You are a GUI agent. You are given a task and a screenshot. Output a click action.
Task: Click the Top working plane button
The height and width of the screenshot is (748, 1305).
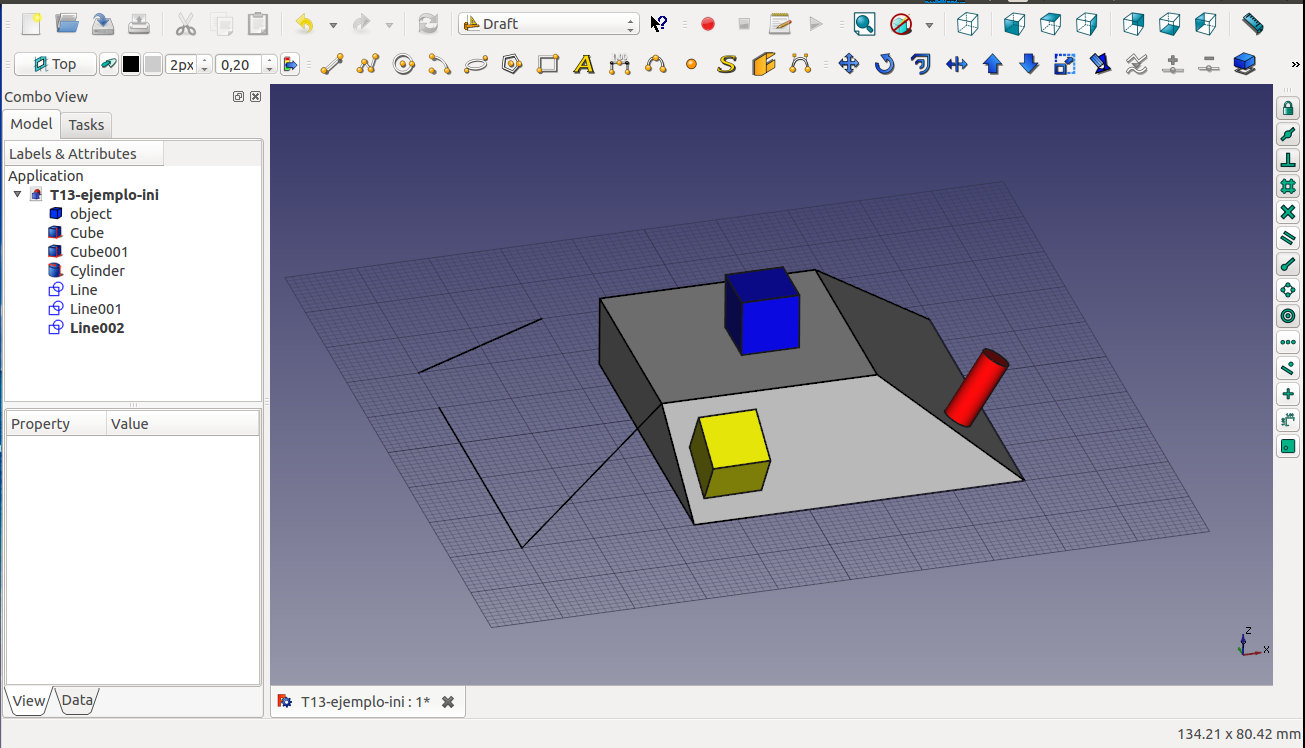tap(55, 65)
